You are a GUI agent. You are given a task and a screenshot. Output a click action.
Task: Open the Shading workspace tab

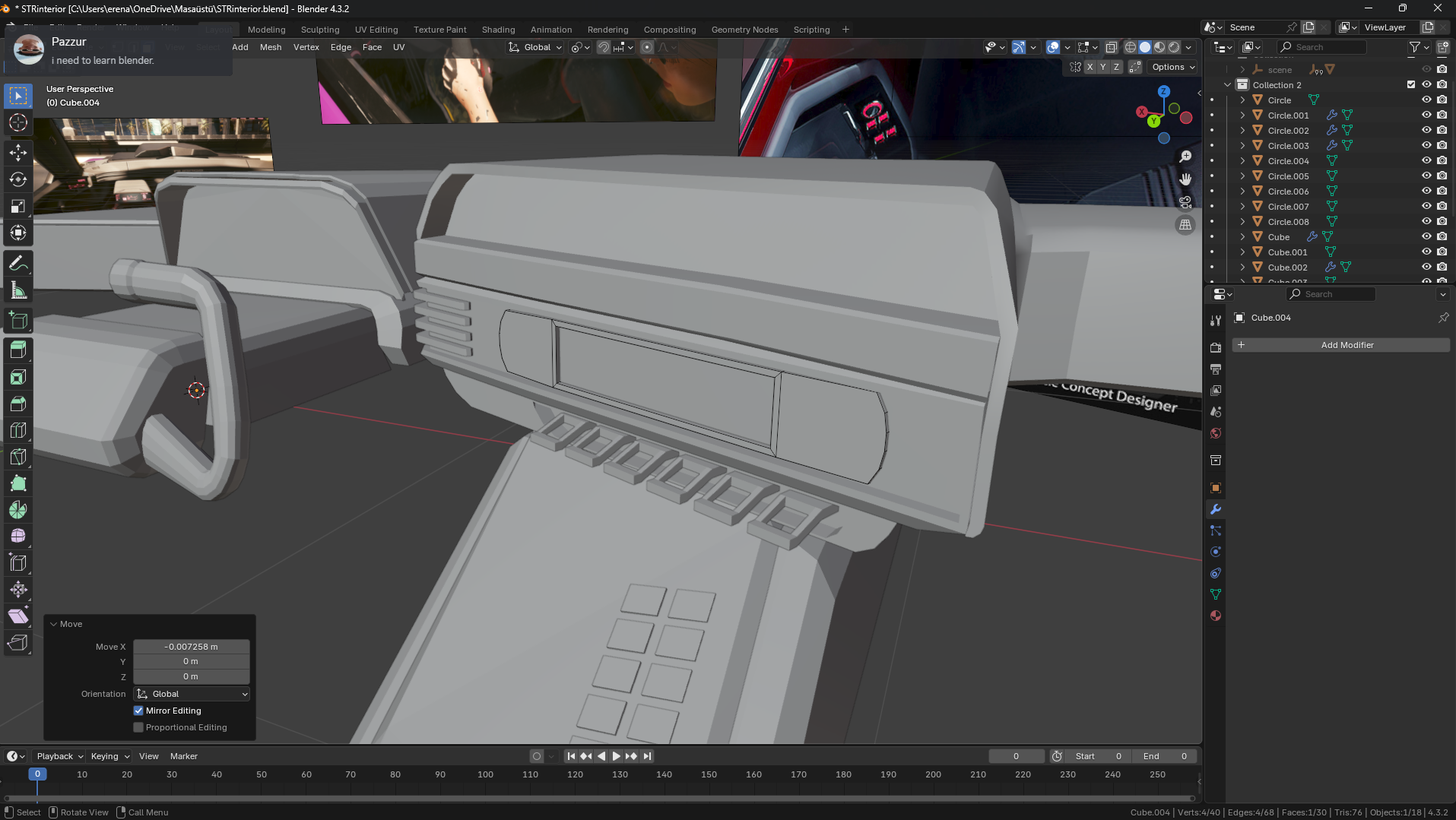[x=498, y=30]
